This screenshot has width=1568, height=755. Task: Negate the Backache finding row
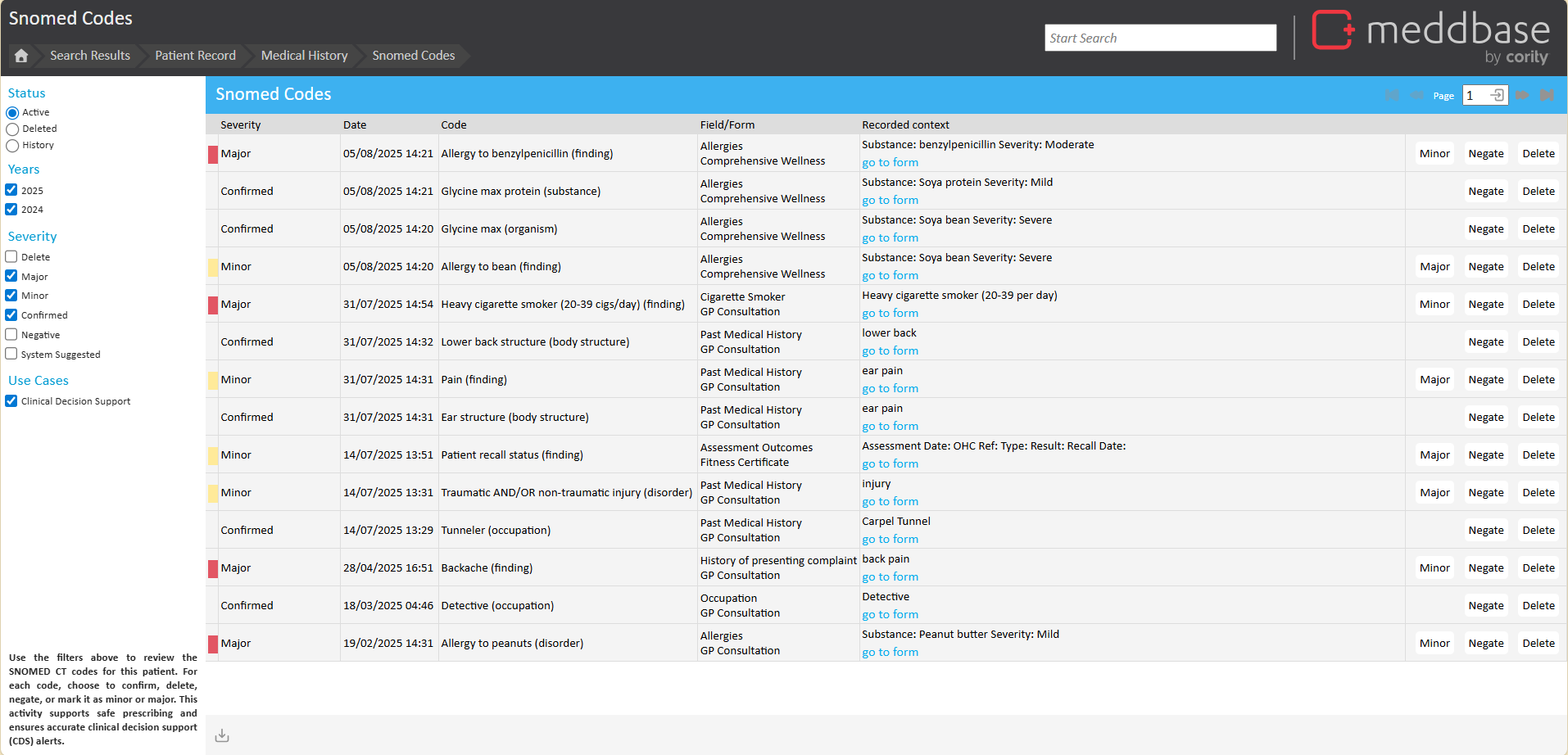[x=1485, y=568]
